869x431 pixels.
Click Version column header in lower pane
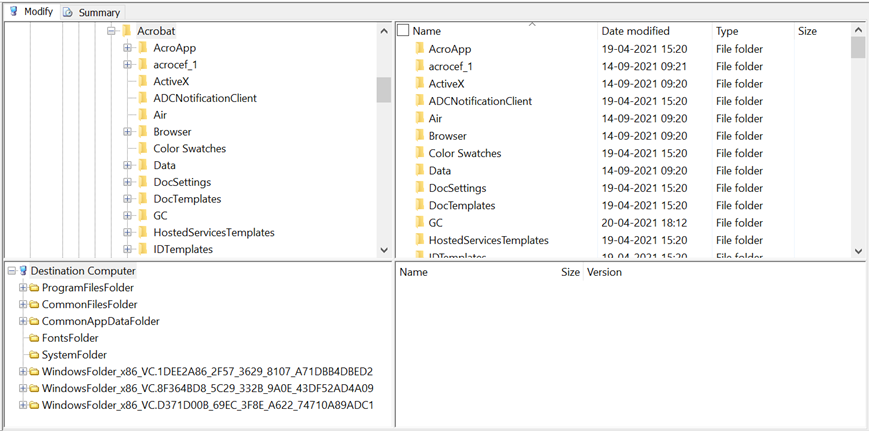pos(604,272)
